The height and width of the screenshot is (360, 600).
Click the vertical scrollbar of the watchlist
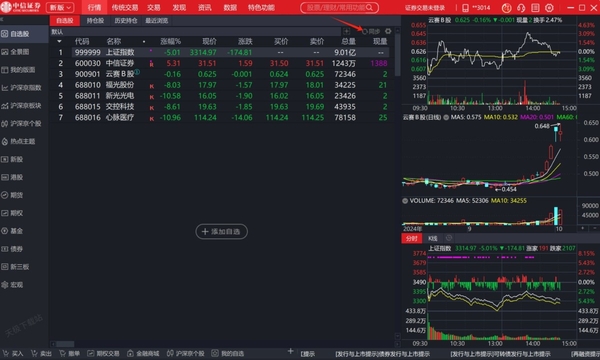tap(397, 54)
